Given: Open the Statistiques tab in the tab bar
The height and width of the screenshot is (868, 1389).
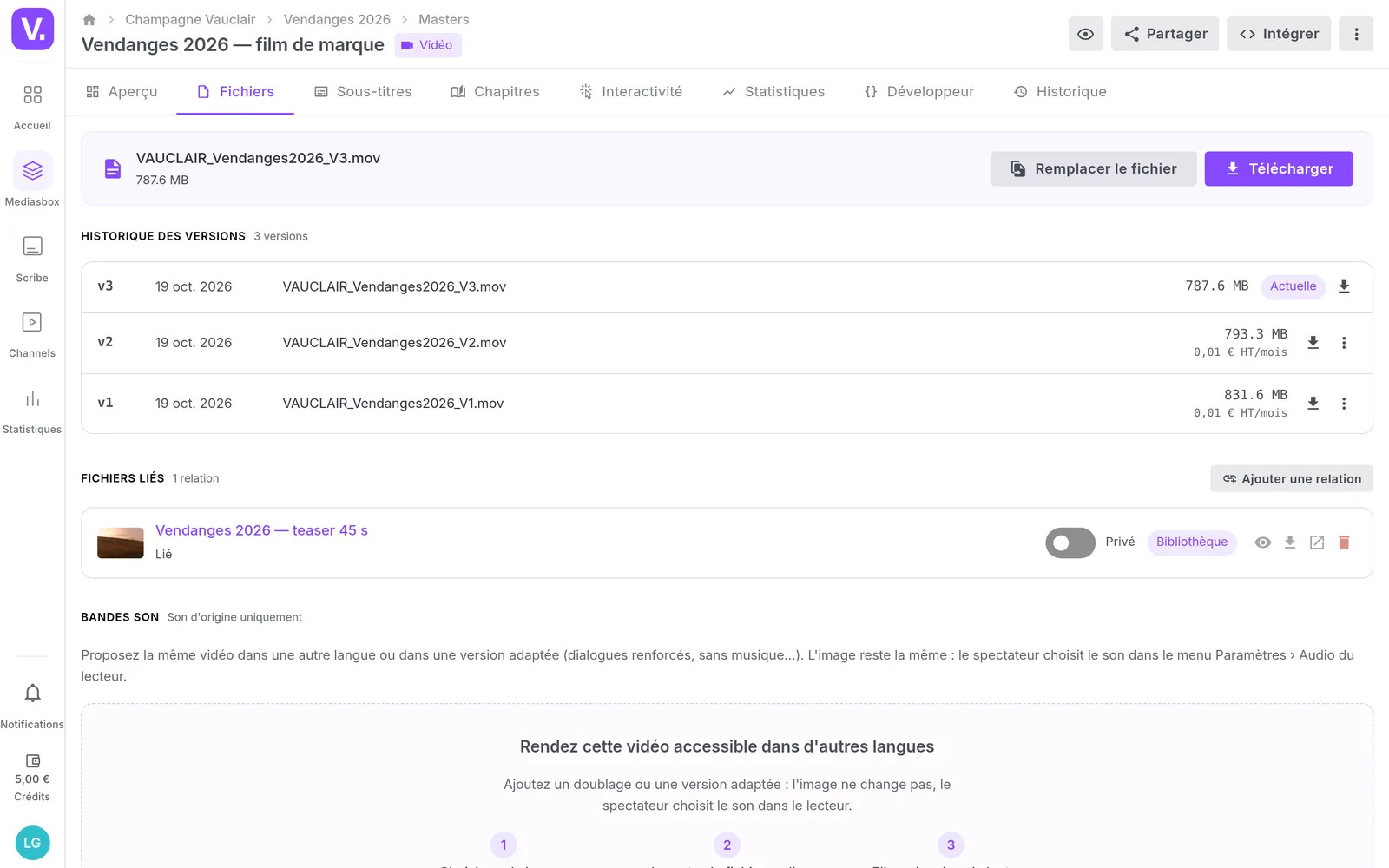Looking at the screenshot, I should [x=773, y=92].
